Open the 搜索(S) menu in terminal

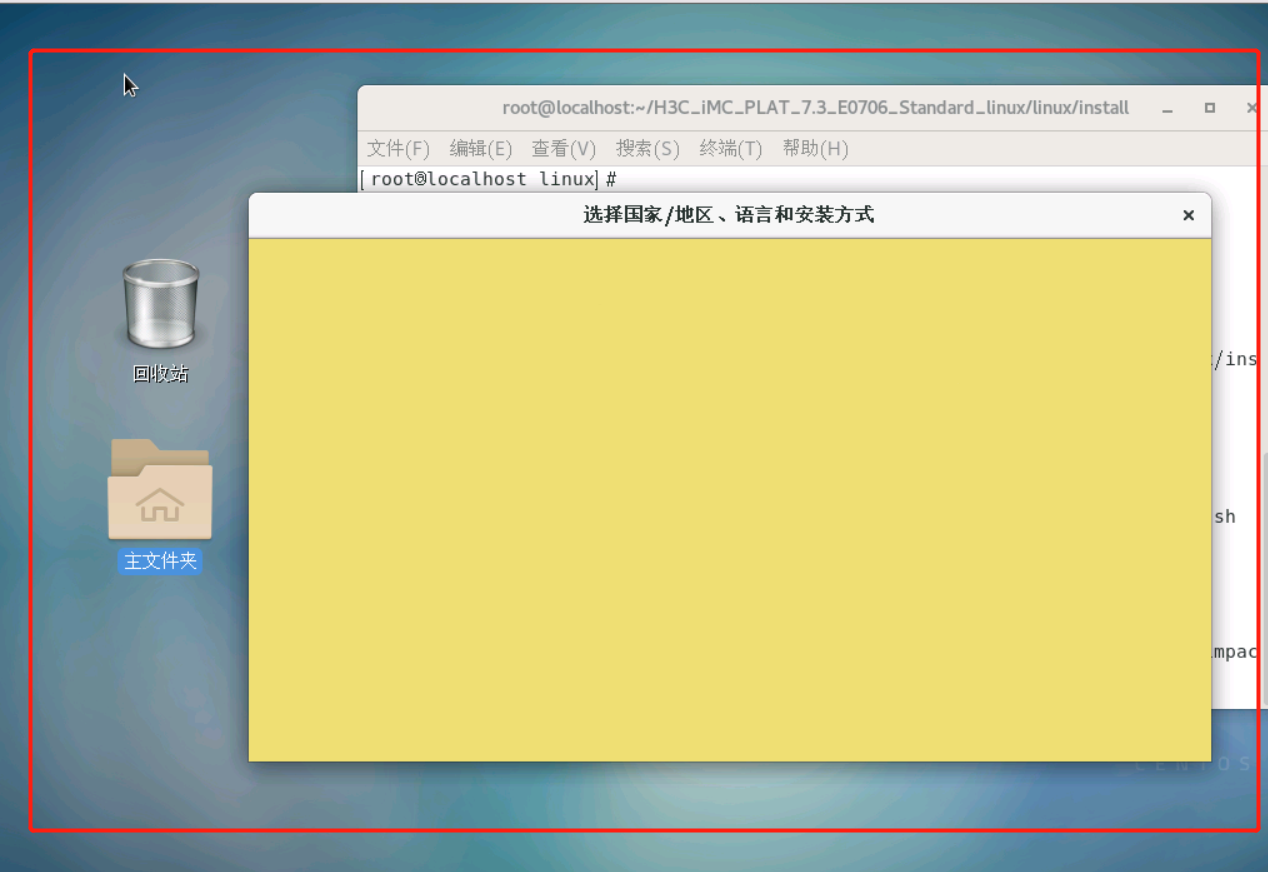648,148
